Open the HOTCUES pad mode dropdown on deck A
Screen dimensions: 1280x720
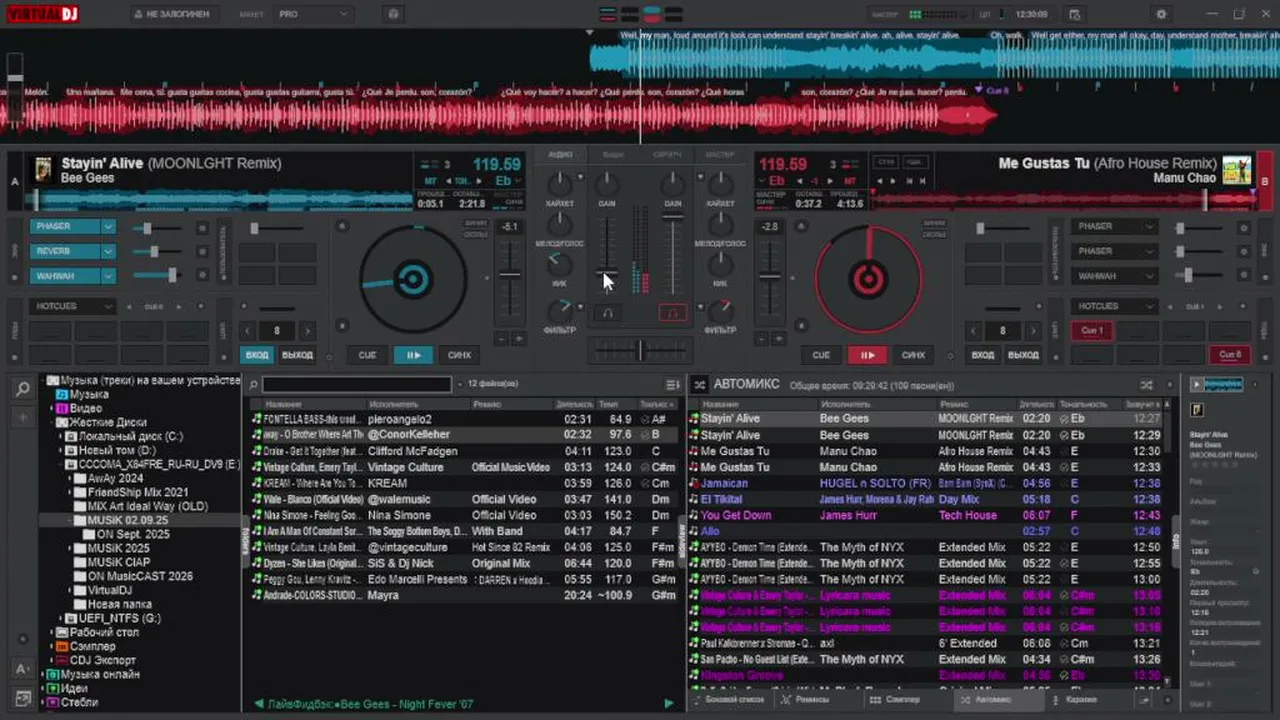72,306
